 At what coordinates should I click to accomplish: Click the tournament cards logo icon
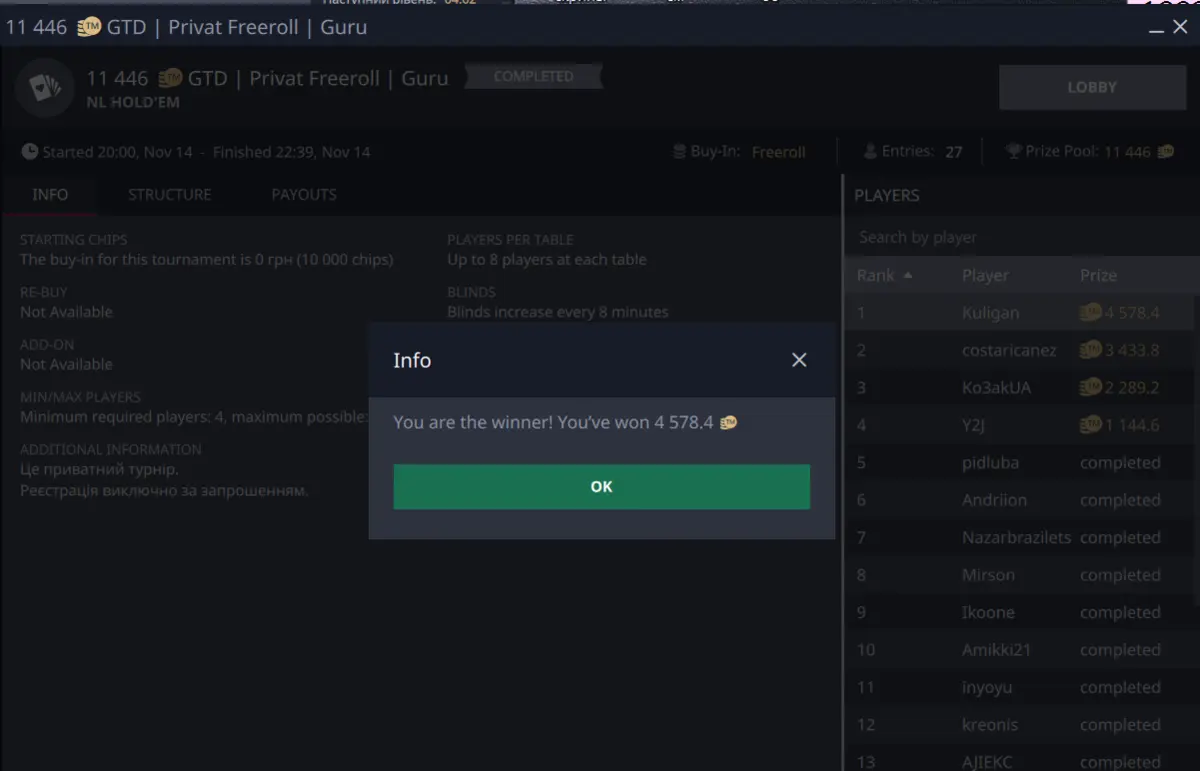point(44,88)
